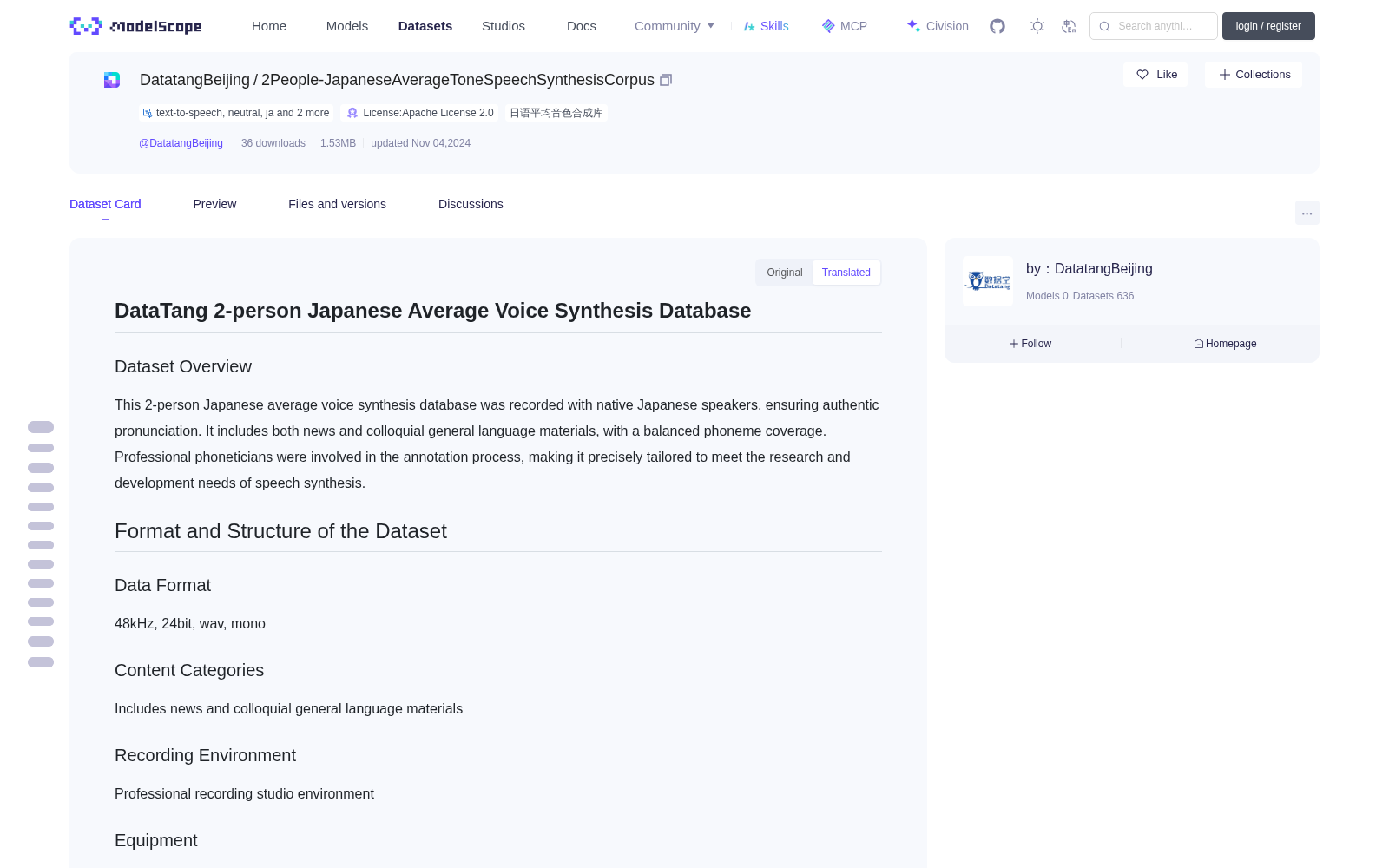
Task: Open the ModelScope logo home link
Action: (x=135, y=26)
